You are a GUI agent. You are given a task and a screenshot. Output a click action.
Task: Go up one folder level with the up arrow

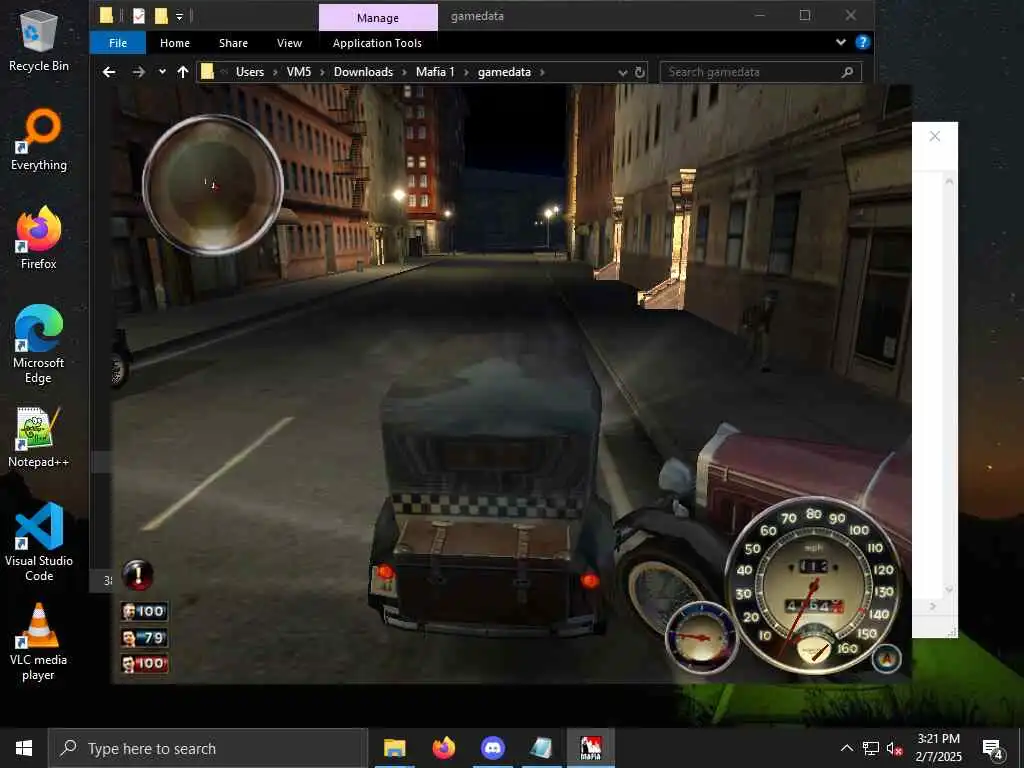(183, 72)
